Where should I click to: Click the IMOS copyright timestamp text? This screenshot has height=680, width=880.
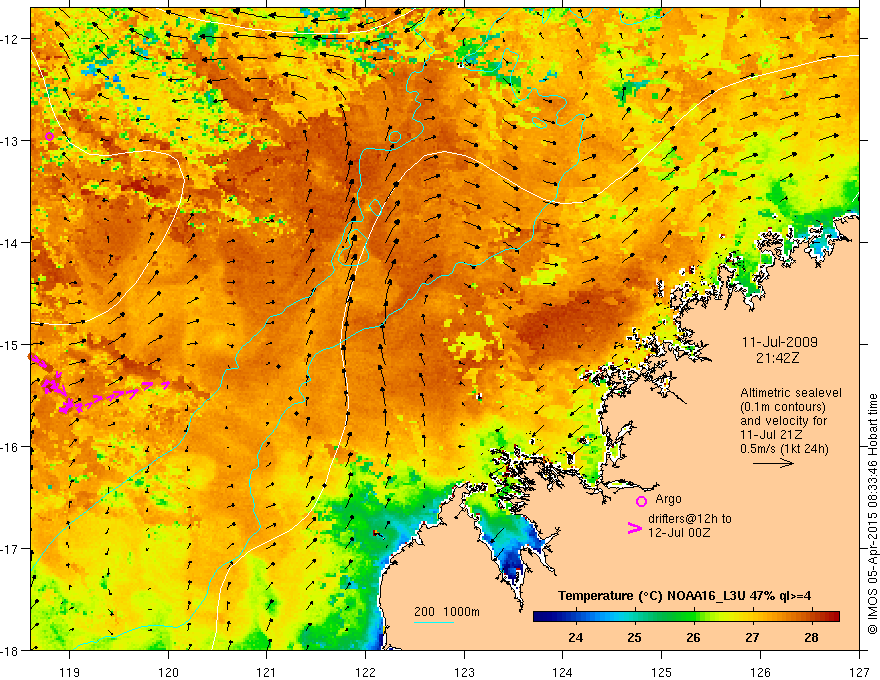pyautogui.click(x=872, y=513)
